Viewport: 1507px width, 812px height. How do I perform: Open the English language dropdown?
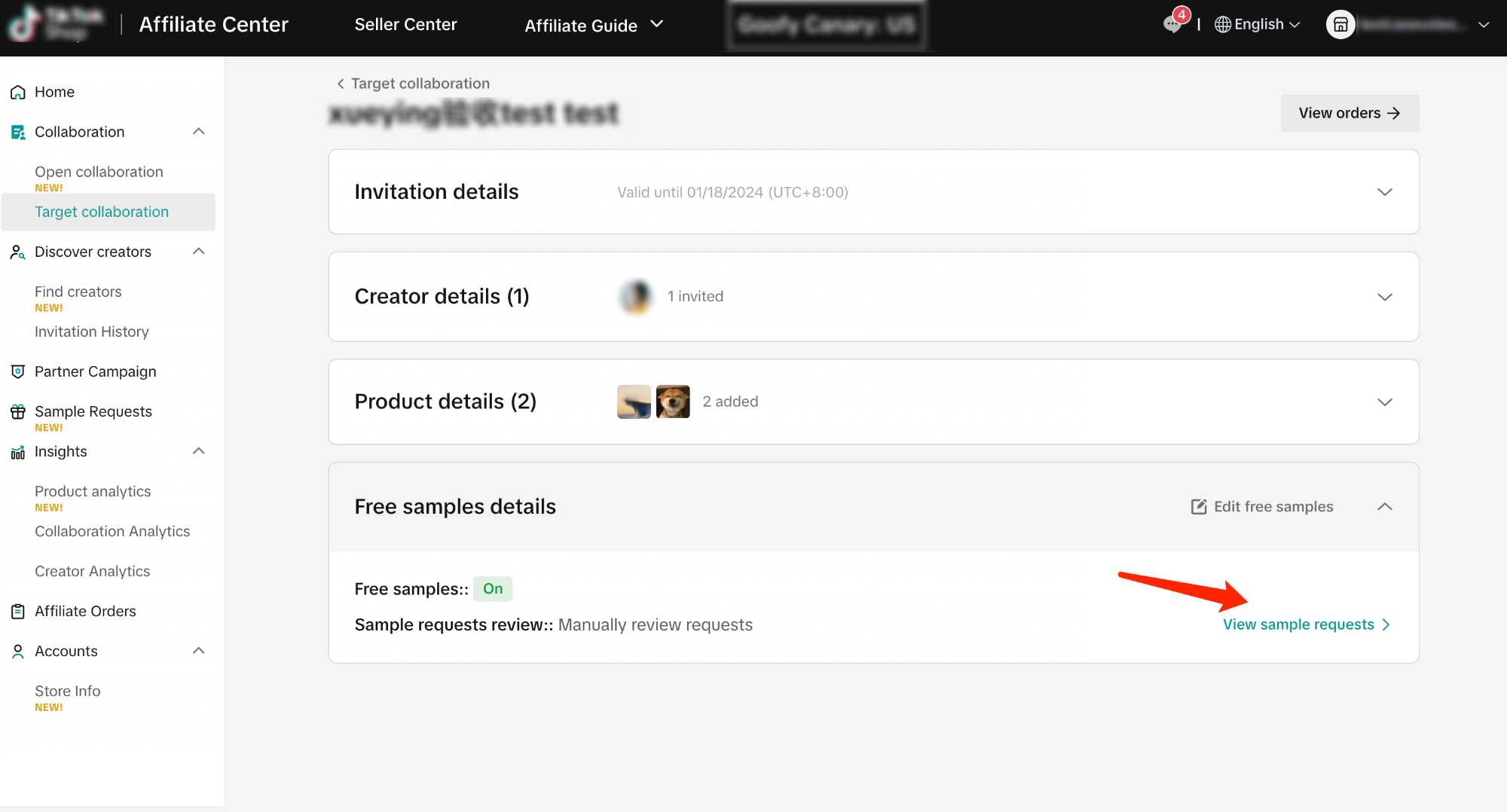(1258, 25)
